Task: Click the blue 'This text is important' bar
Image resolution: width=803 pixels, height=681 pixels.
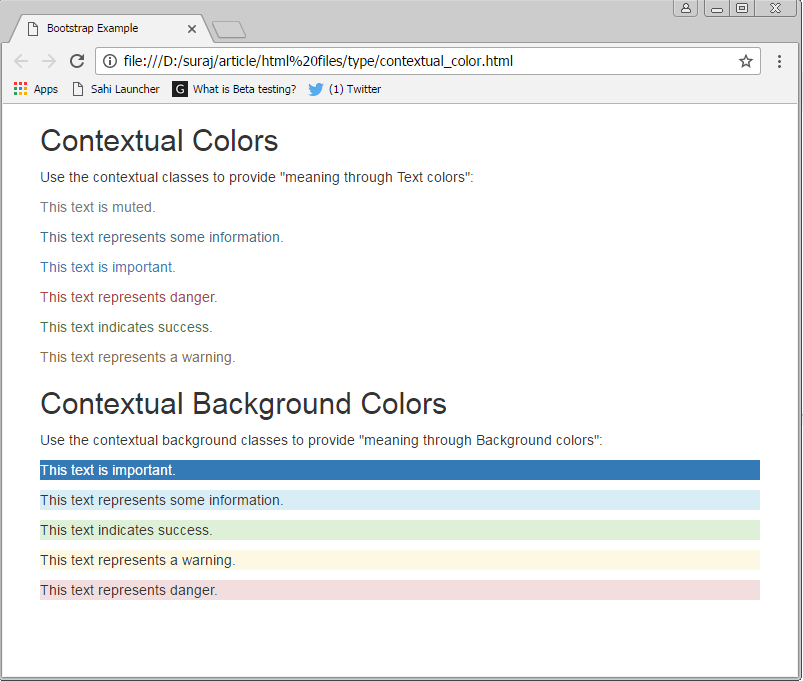Action: pyautogui.click(x=400, y=470)
